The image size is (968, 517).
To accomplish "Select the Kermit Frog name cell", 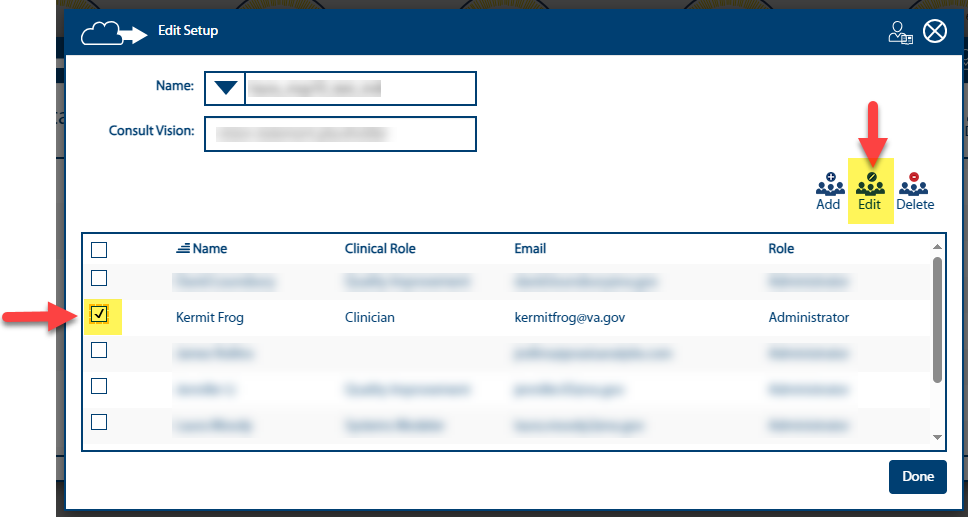I will pyautogui.click(x=210, y=318).
